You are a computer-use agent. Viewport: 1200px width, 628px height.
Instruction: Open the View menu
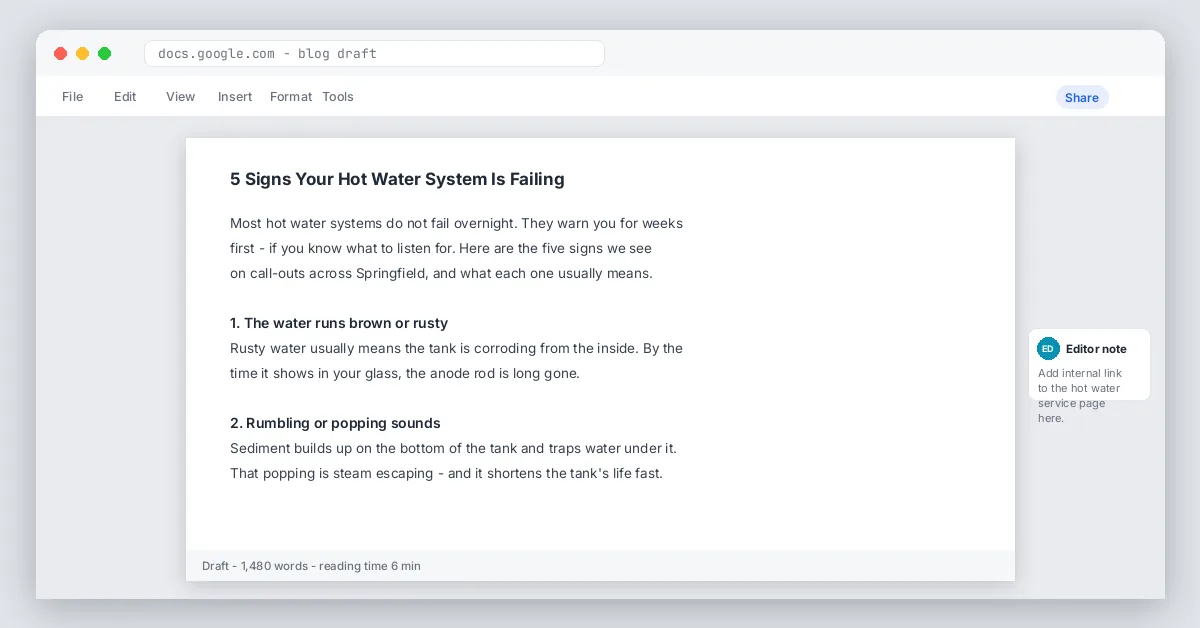[x=181, y=97]
